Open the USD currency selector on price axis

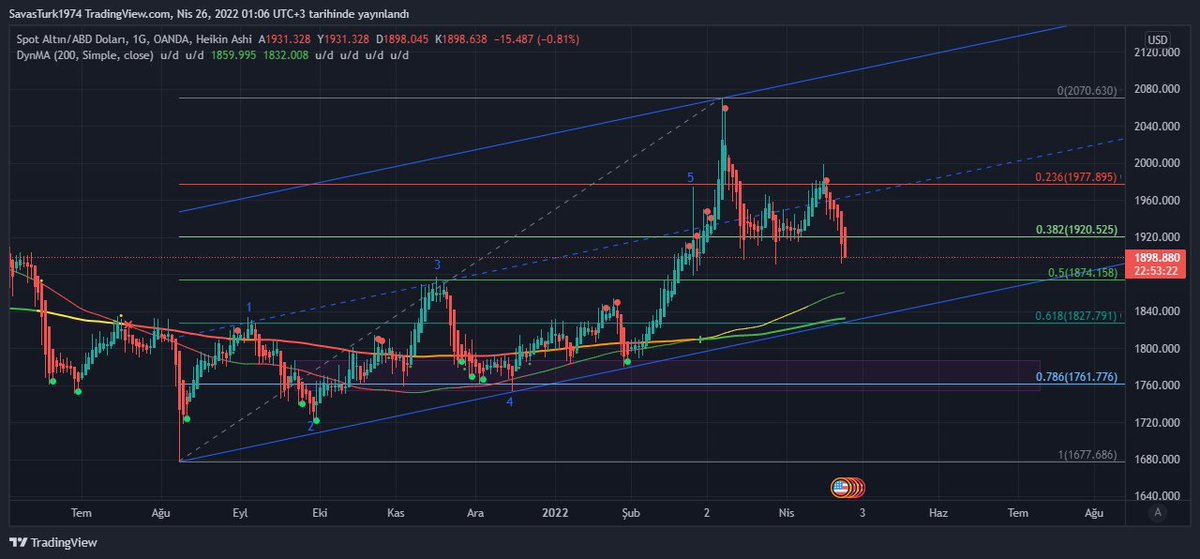[1157, 39]
